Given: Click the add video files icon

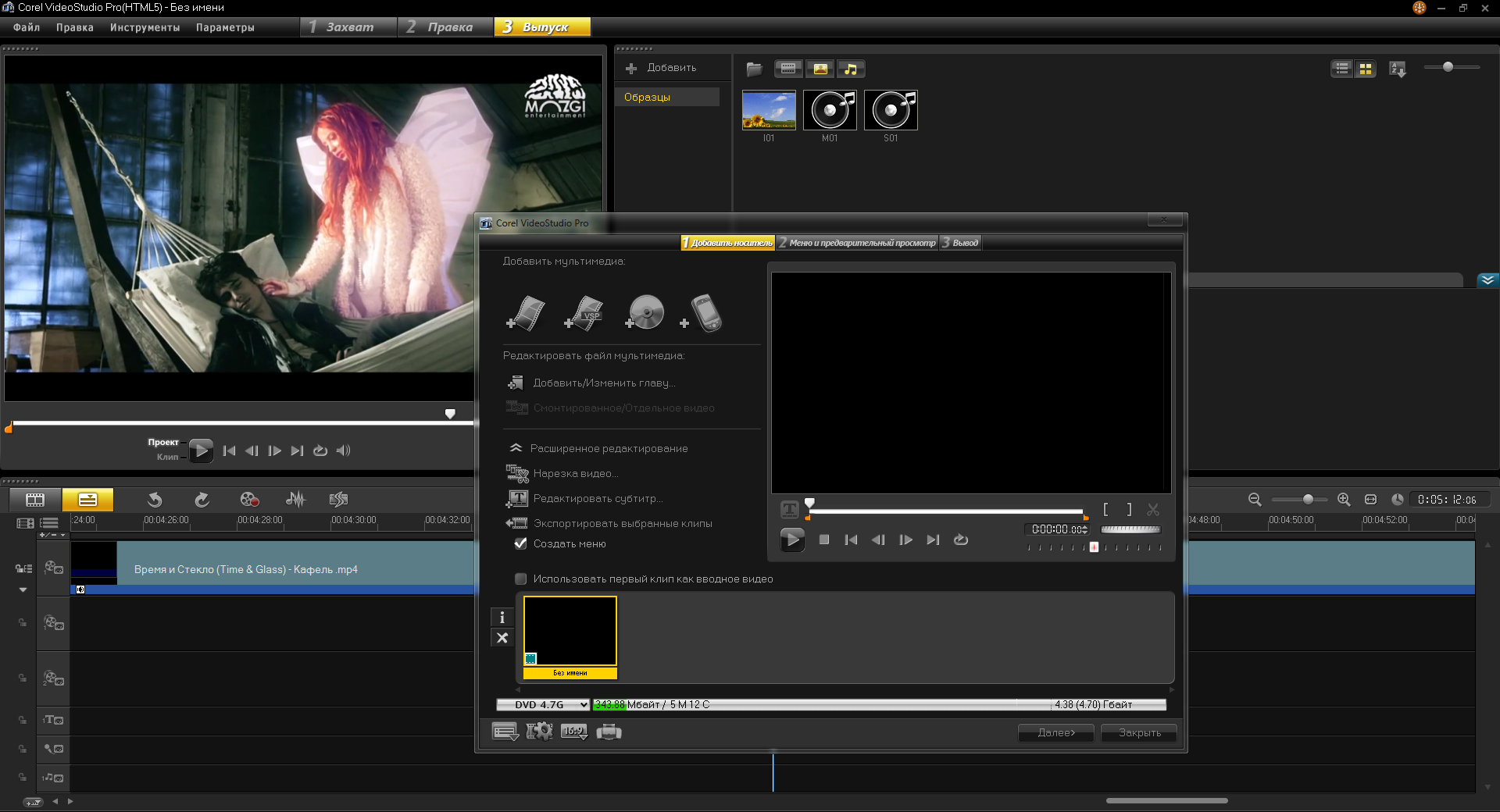Looking at the screenshot, I should [526, 314].
